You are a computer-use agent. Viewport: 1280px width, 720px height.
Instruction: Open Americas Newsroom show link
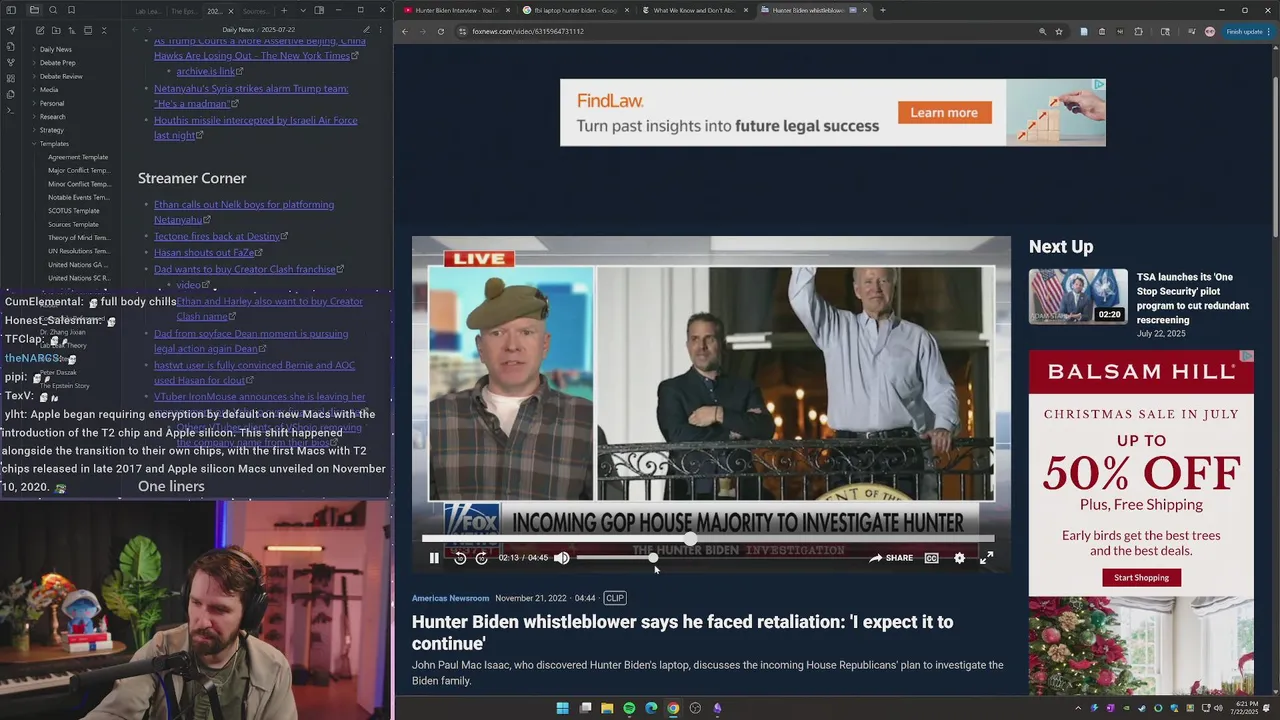(450, 598)
